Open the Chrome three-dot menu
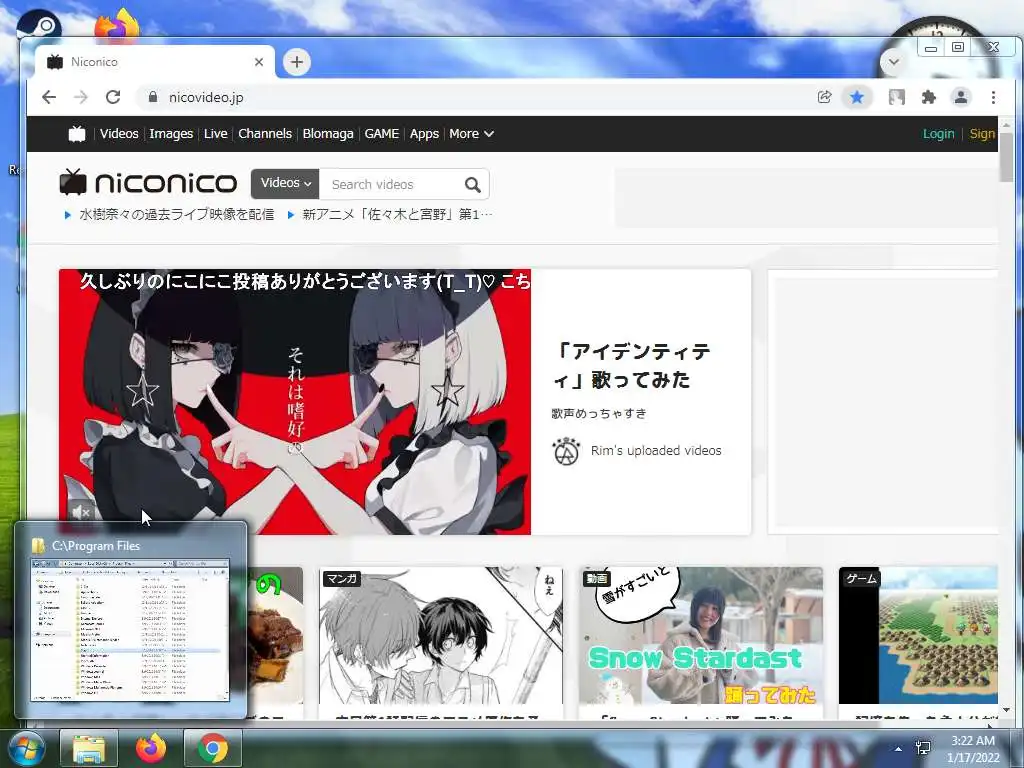 tap(993, 97)
